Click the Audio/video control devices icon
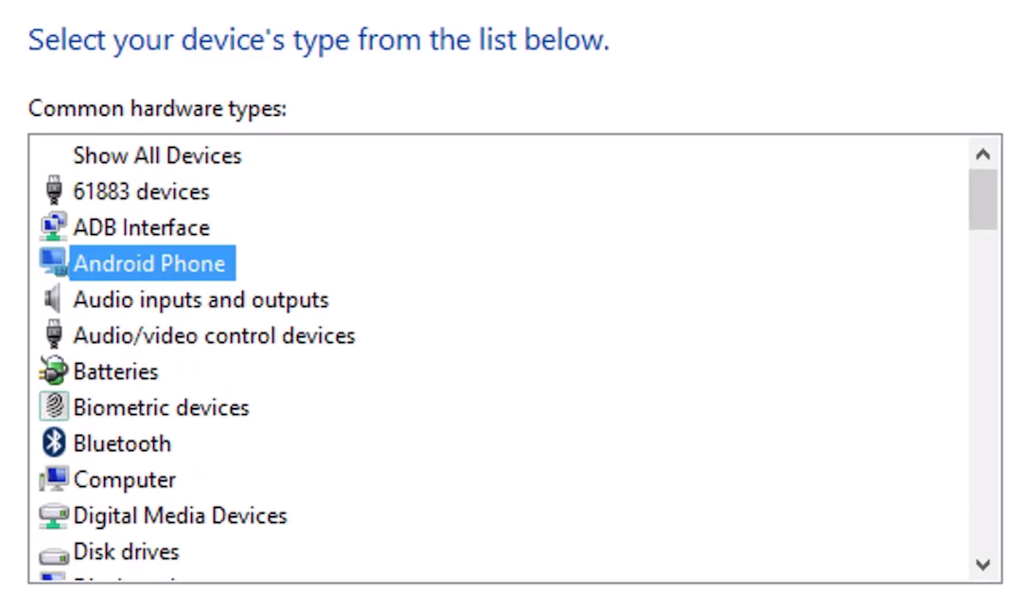Viewport: 1024px width, 599px height. click(x=53, y=335)
